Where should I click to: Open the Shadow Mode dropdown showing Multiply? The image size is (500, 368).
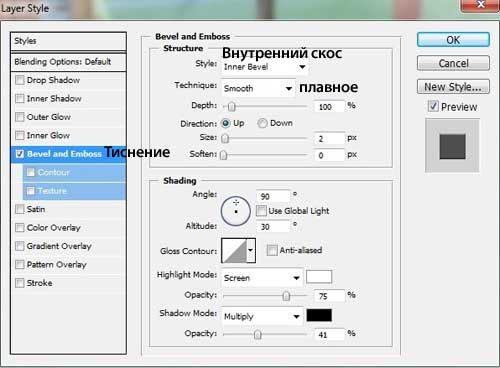[x=262, y=316]
